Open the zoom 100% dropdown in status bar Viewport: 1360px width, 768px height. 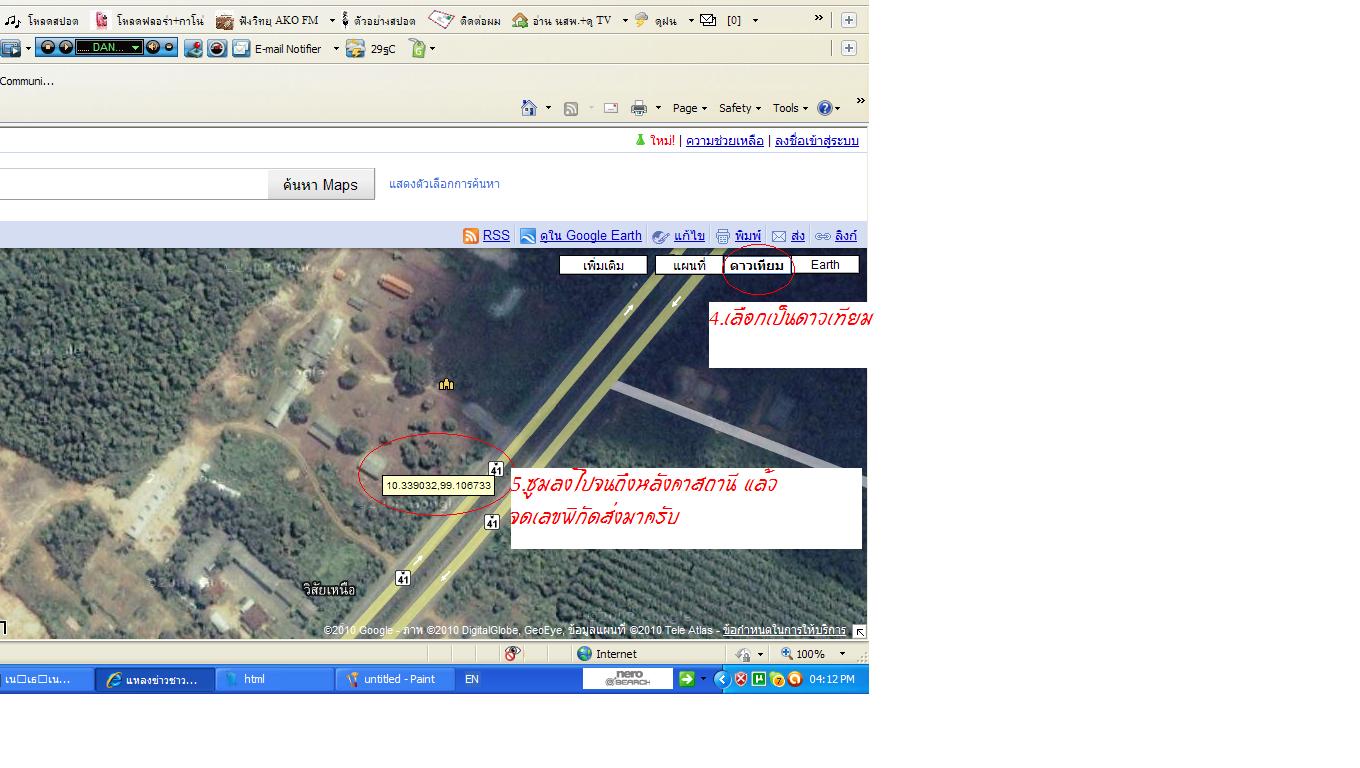click(842, 654)
